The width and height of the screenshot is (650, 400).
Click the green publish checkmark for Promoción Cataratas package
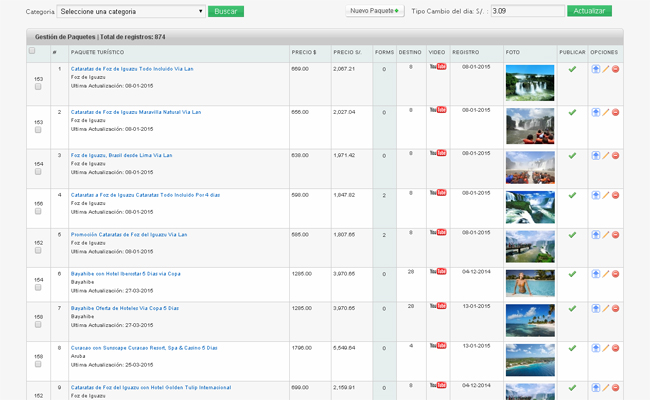(572, 234)
